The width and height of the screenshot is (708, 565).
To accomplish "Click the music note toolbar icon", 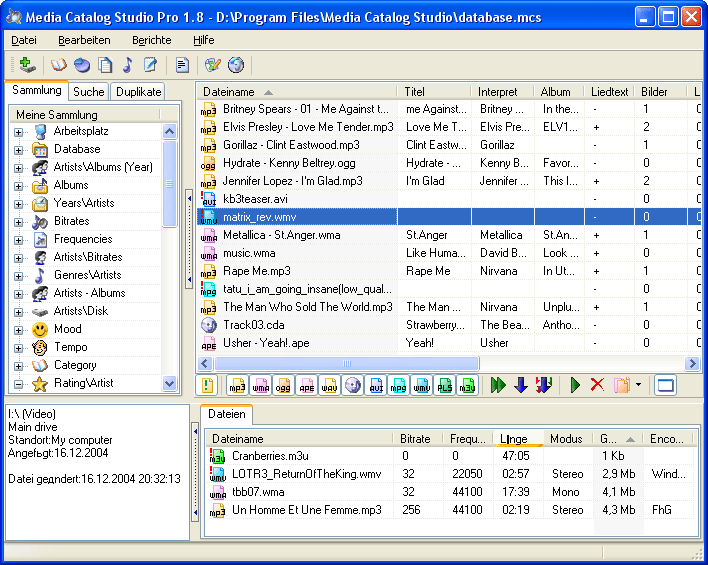I will tap(128, 65).
